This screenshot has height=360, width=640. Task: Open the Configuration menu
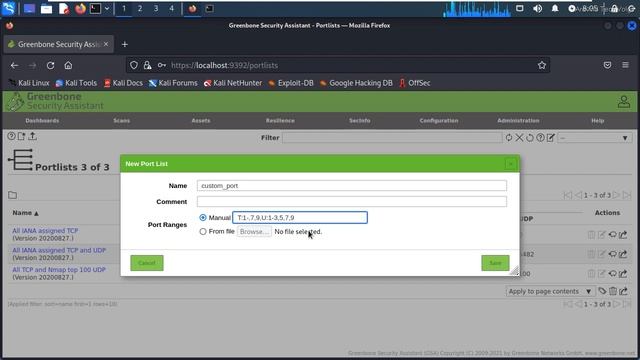[439, 121]
